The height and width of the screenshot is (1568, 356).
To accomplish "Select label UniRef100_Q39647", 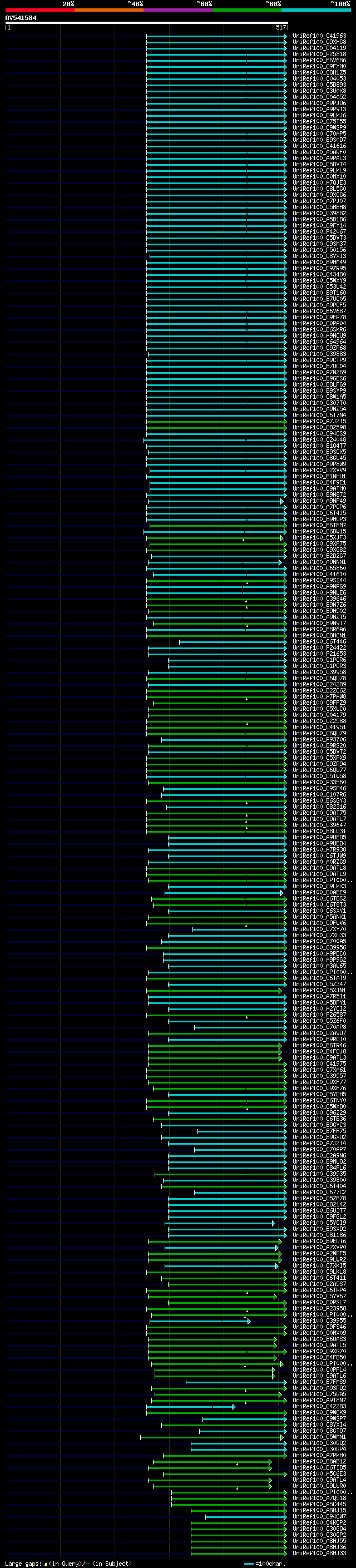I will click(x=319, y=825).
